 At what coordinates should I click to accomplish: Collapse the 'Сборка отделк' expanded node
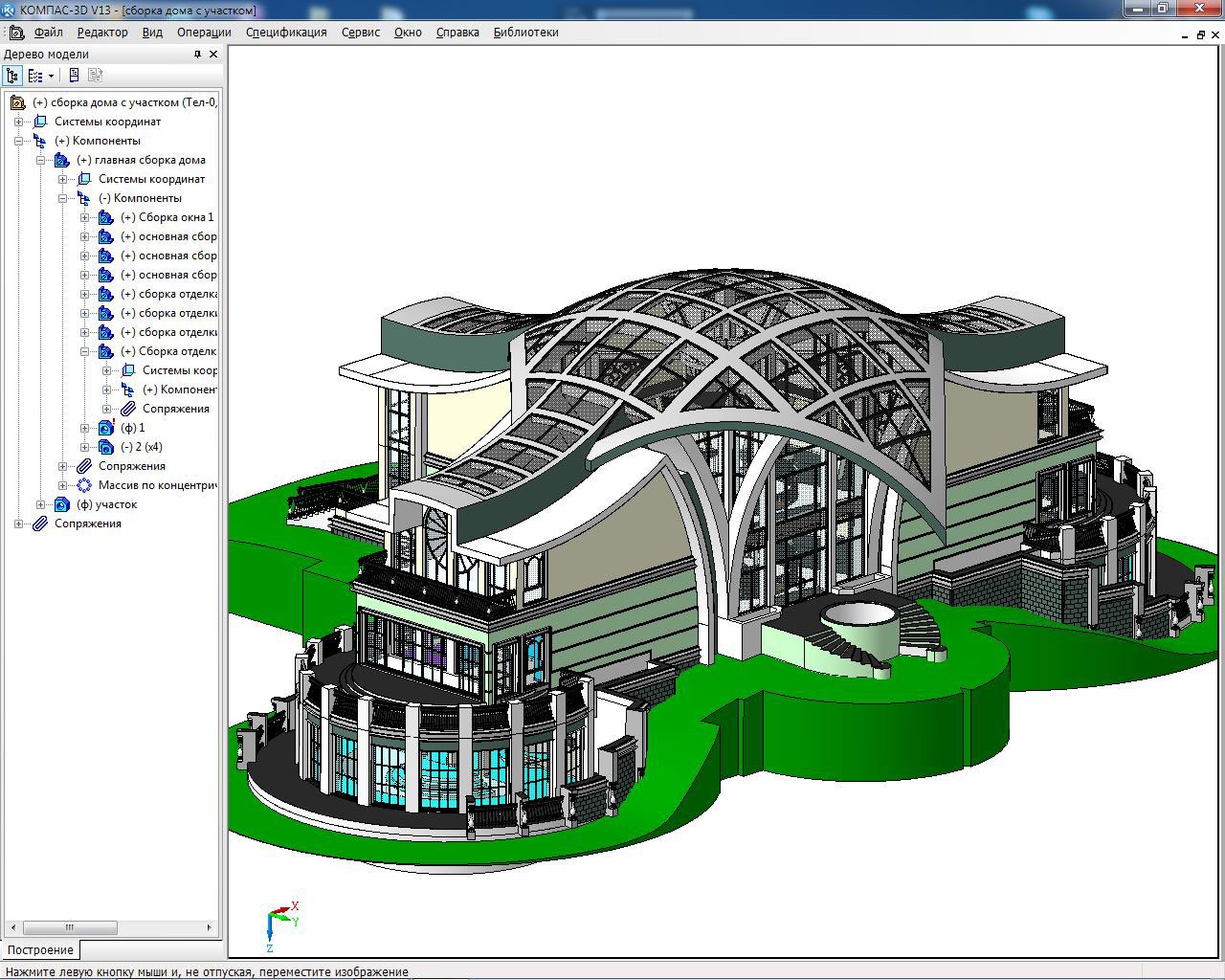point(84,351)
